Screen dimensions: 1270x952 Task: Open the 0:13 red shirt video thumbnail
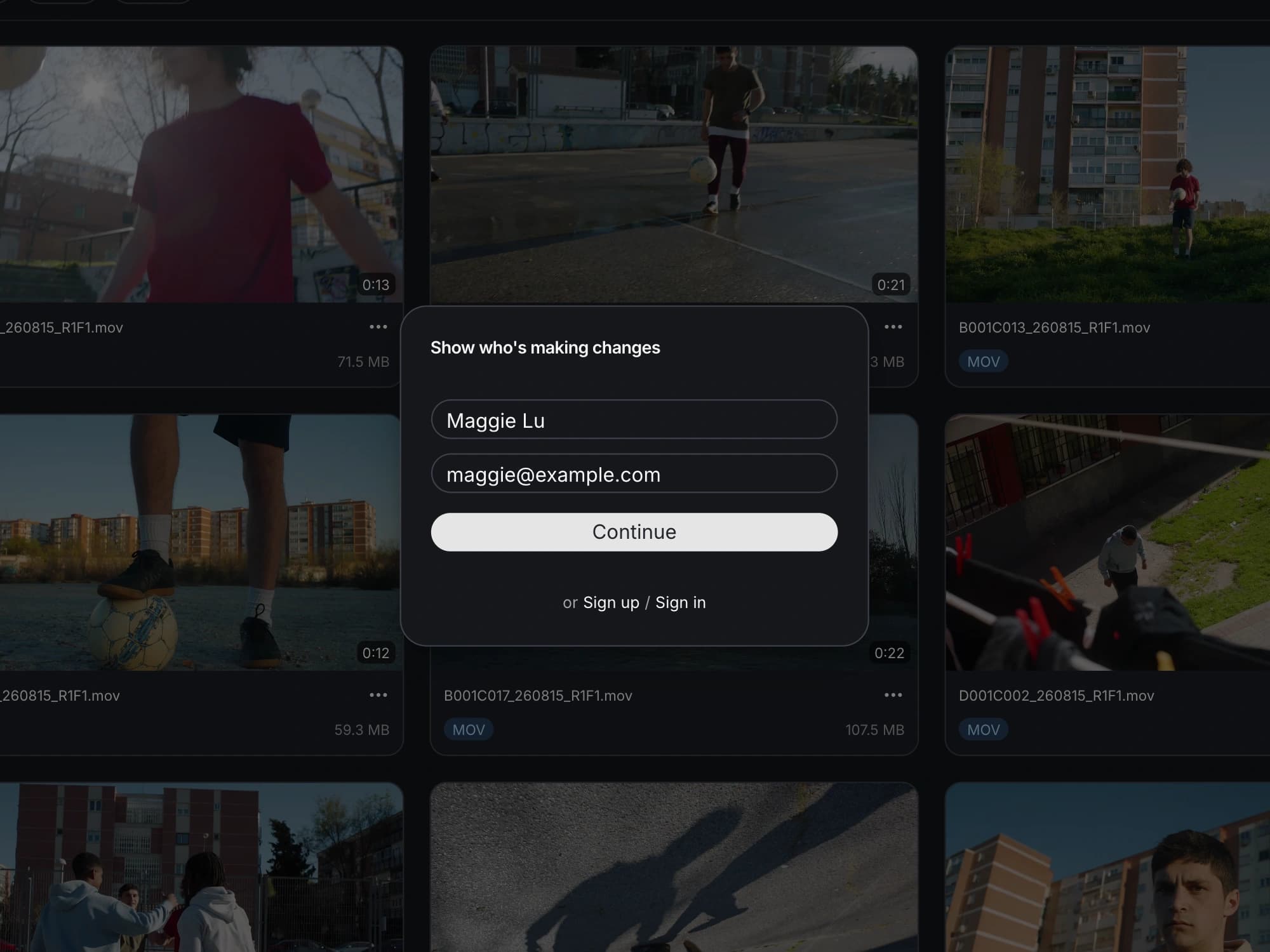[x=201, y=174]
